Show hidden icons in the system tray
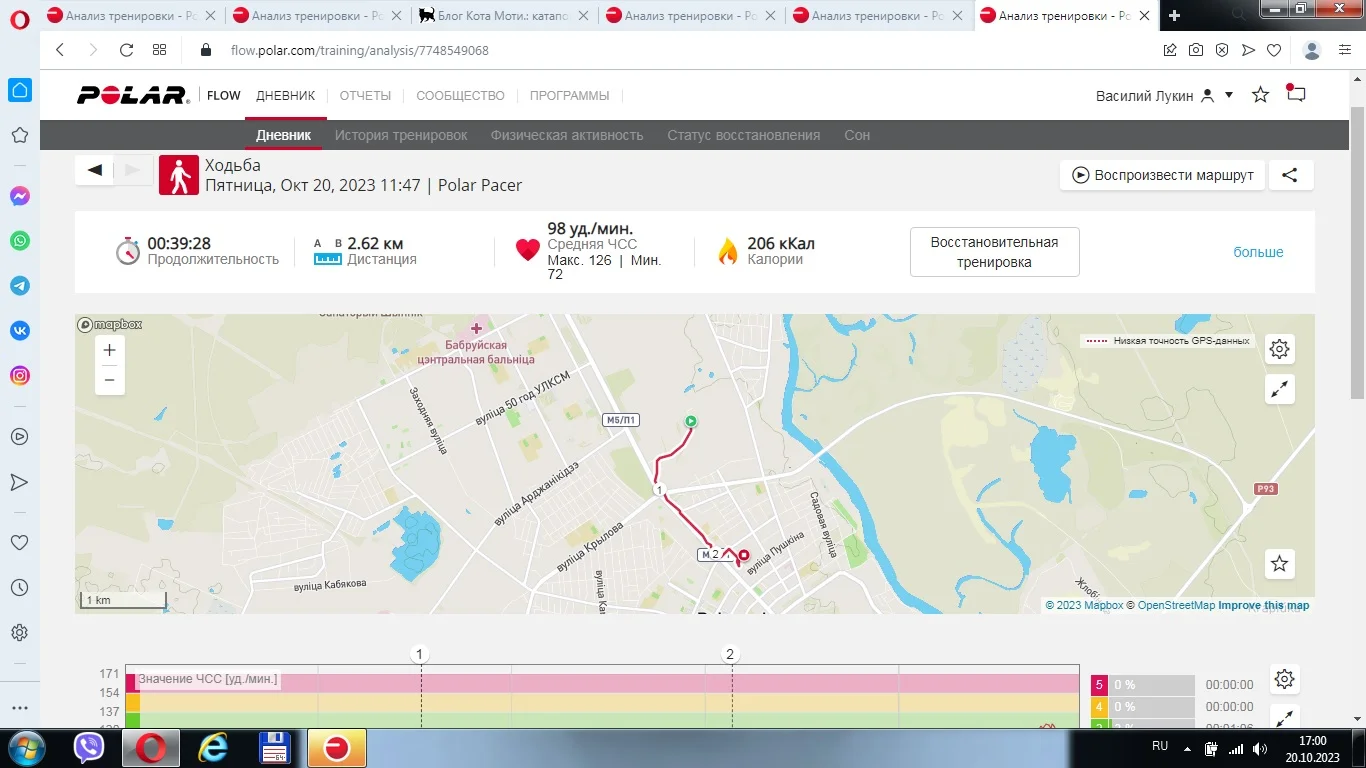Viewport: 1366px width, 768px height. (x=1187, y=748)
